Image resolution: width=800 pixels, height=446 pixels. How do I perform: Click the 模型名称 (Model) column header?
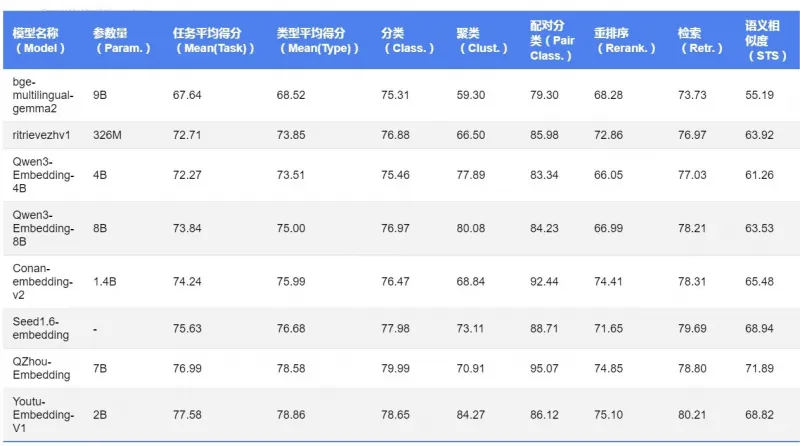click(39, 40)
